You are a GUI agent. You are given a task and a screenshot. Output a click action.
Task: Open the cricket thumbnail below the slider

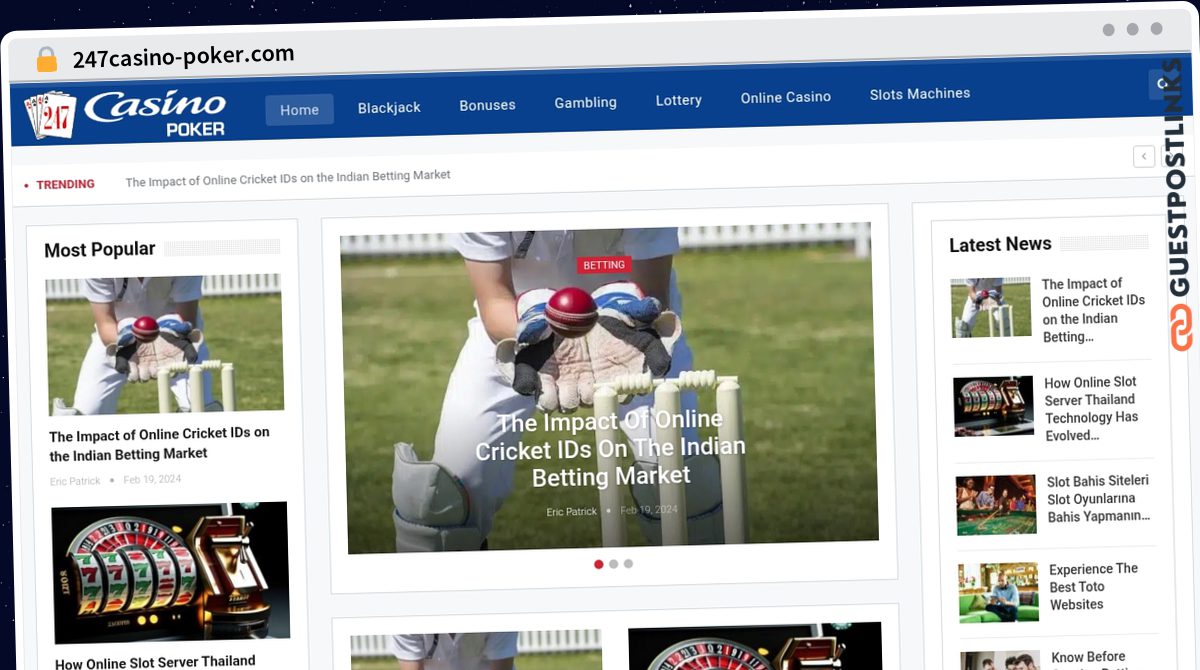point(476,650)
